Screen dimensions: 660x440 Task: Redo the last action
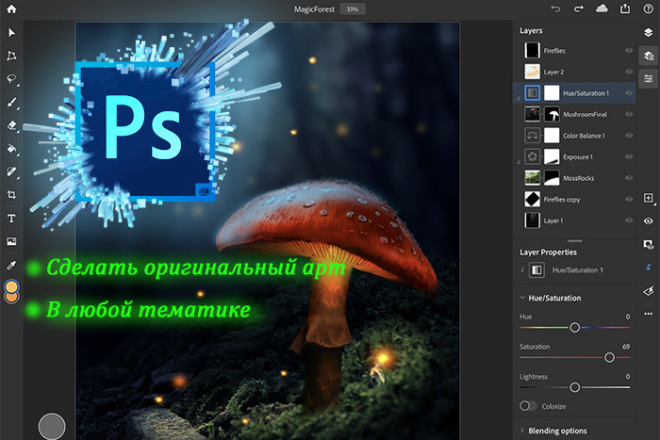[579, 9]
